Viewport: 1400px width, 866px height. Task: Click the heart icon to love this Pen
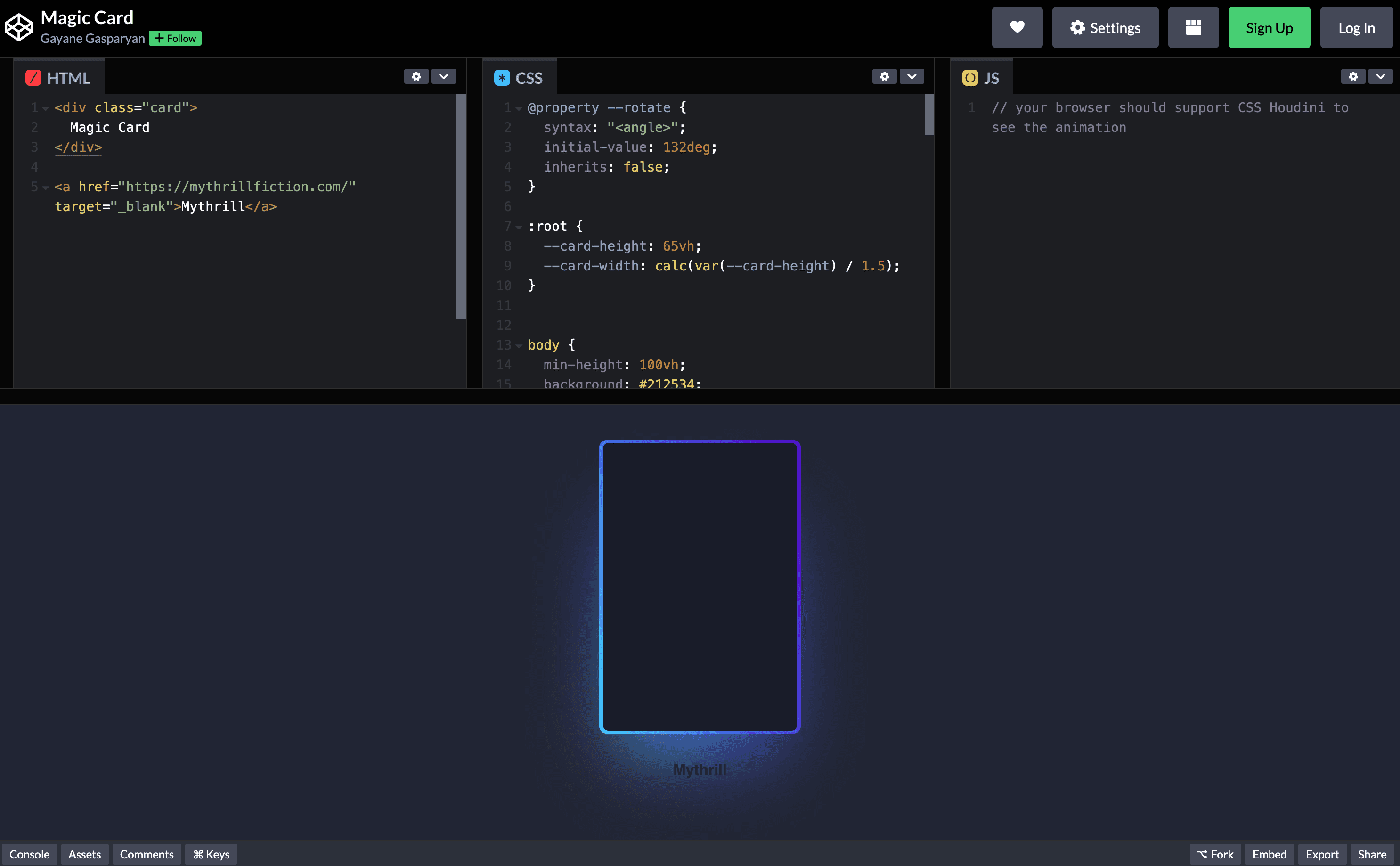click(1017, 27)
